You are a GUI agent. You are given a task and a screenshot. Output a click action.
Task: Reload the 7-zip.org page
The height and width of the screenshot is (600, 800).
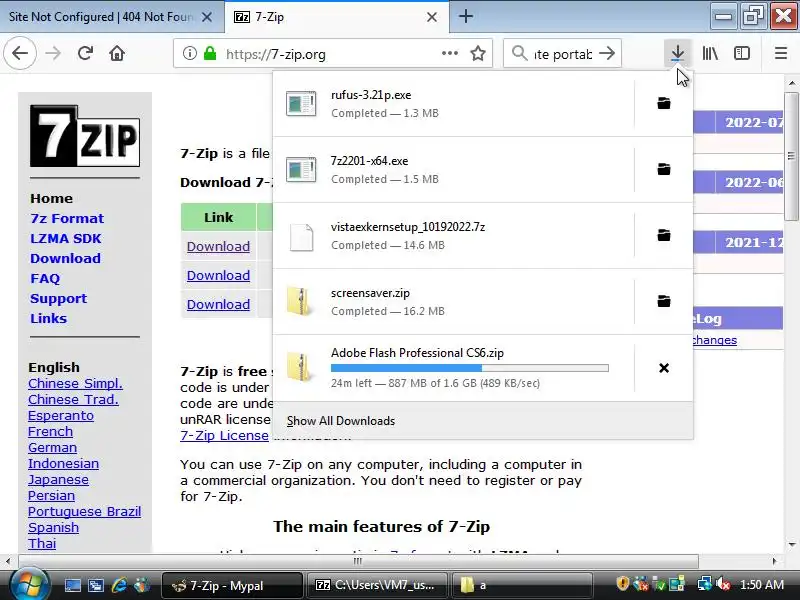click(x=85, y=53)
